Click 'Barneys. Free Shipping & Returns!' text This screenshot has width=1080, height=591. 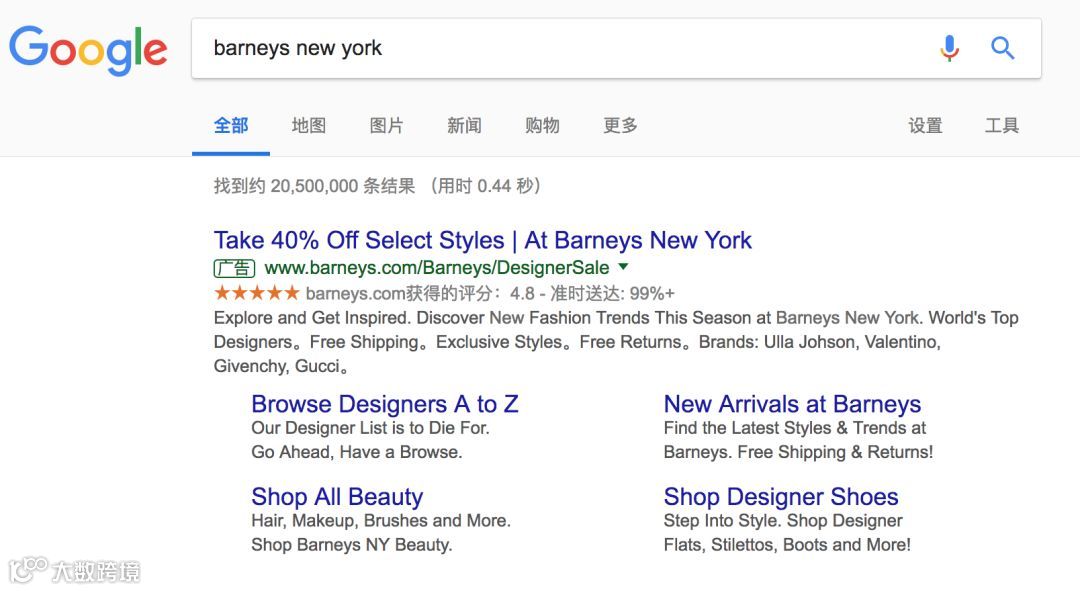point(798,452)
